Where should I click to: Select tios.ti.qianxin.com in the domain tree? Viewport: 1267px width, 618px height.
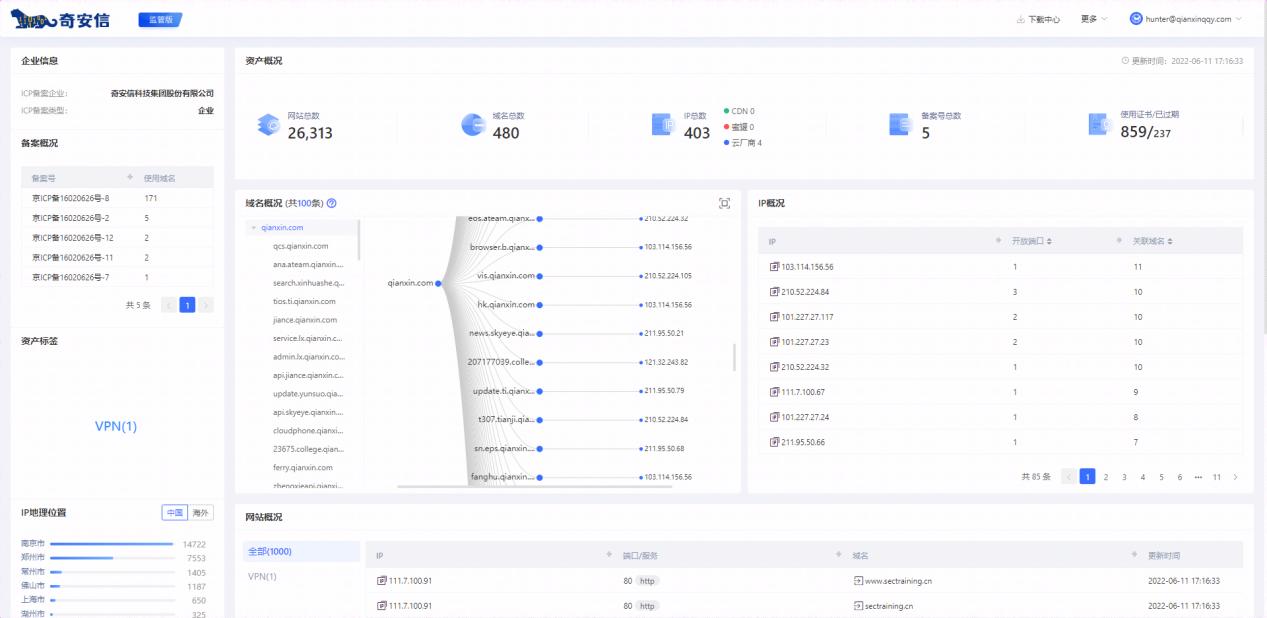[304, 301]
